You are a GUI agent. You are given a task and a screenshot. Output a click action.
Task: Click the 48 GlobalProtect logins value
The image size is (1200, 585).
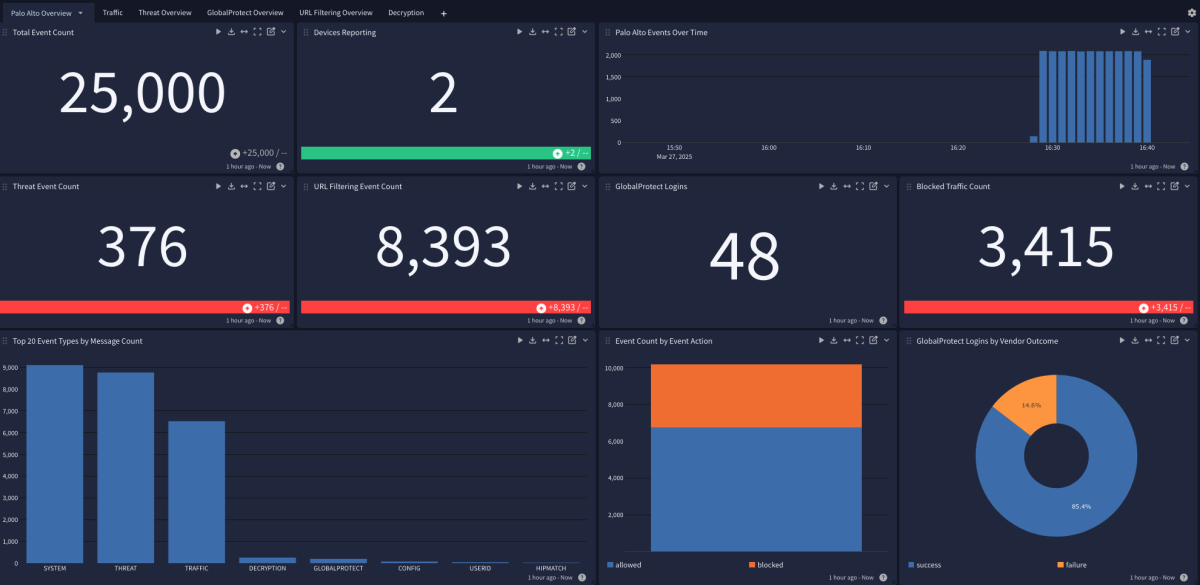[x=744, y=255]
